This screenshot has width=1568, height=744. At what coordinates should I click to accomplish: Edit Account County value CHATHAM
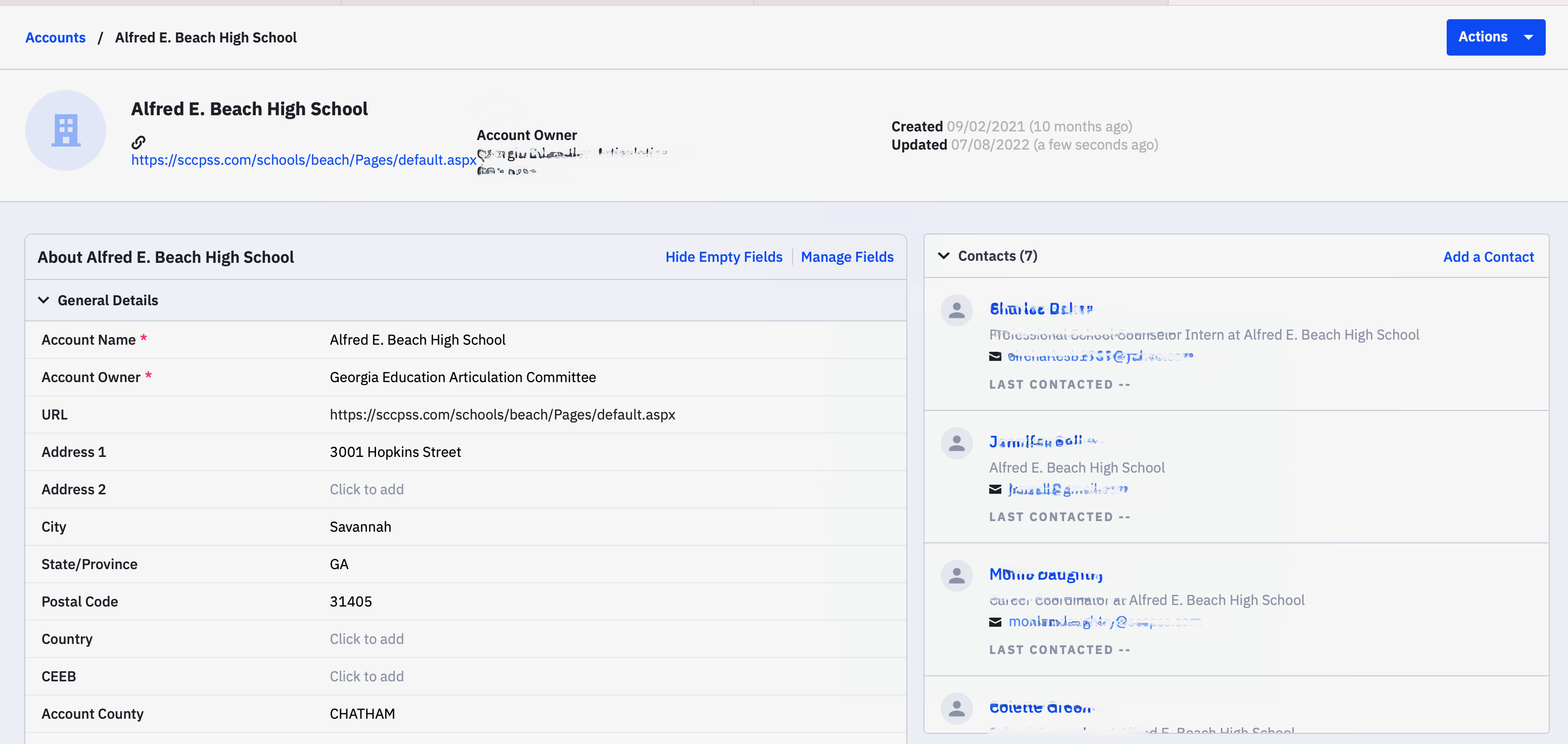tap(362, 714)
